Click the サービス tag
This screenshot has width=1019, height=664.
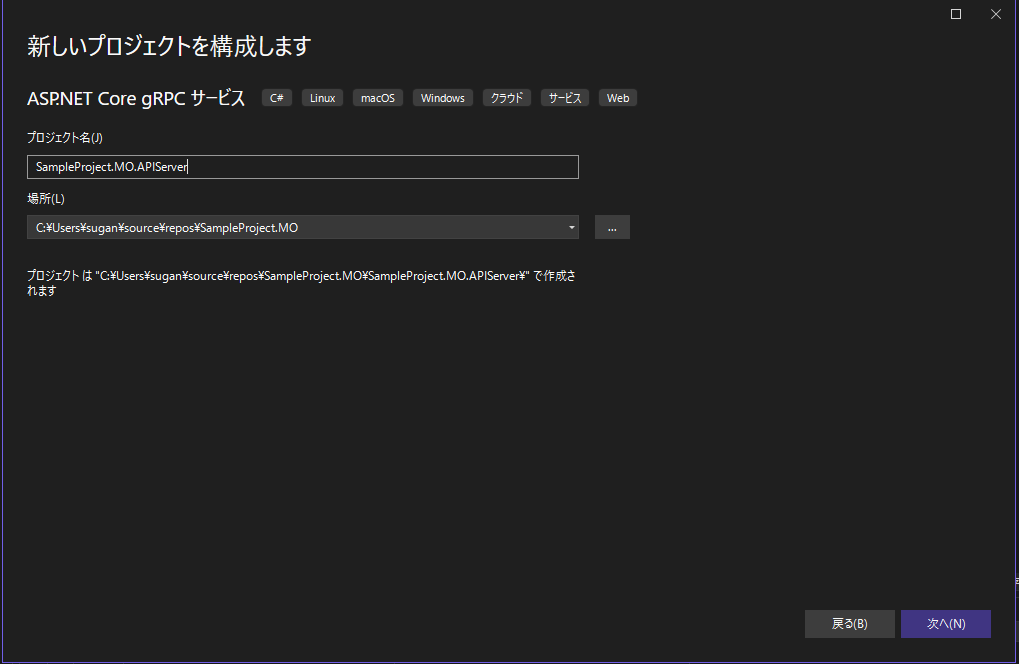click(x=564, y=97)
